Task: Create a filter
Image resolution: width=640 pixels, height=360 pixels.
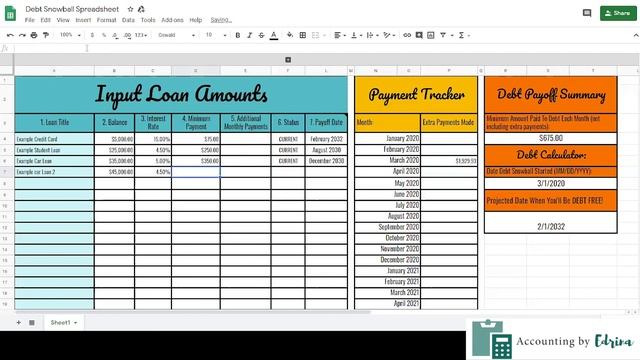Action: click(443, 36)
